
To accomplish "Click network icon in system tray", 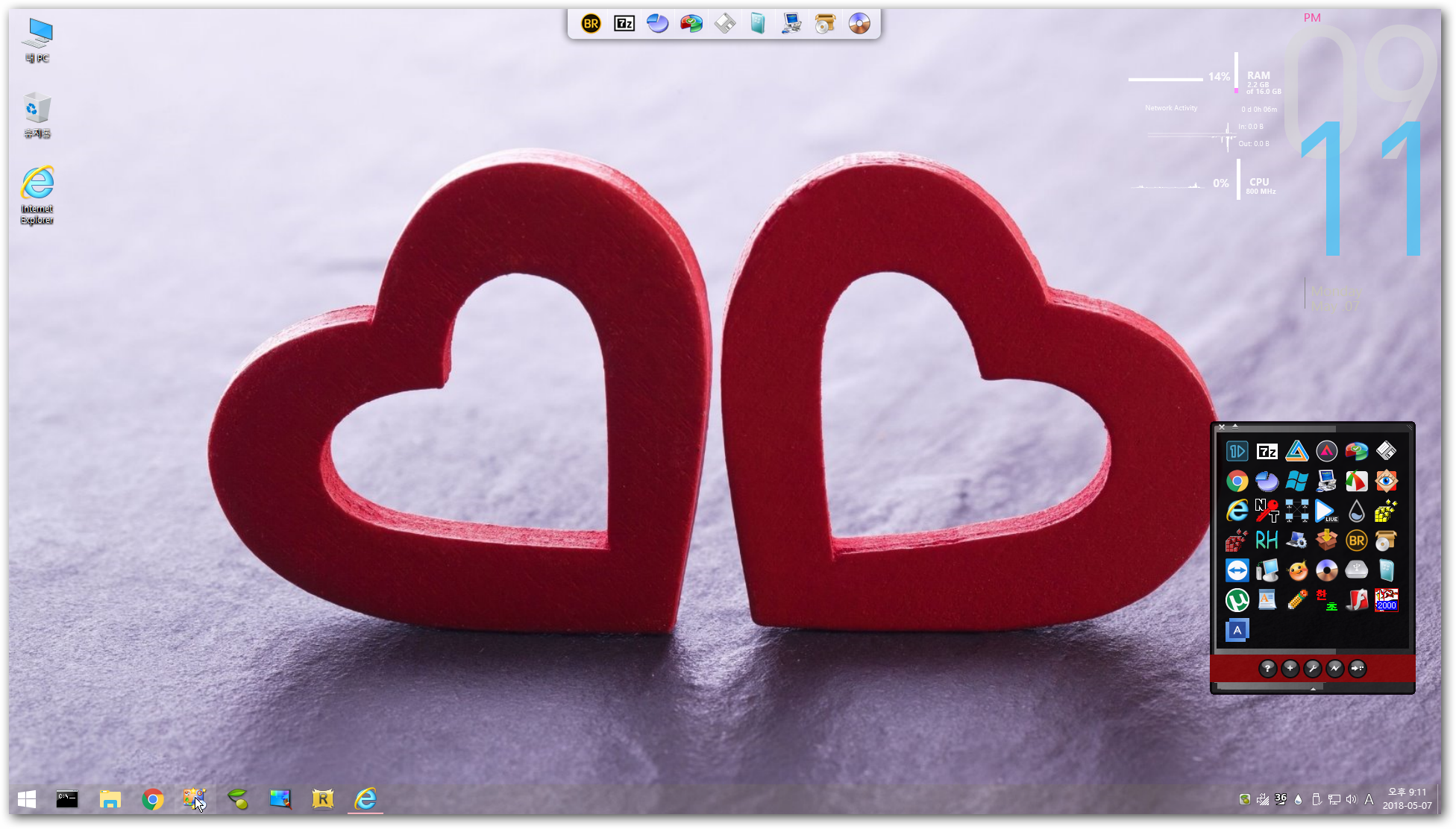I will [1334, 799].
